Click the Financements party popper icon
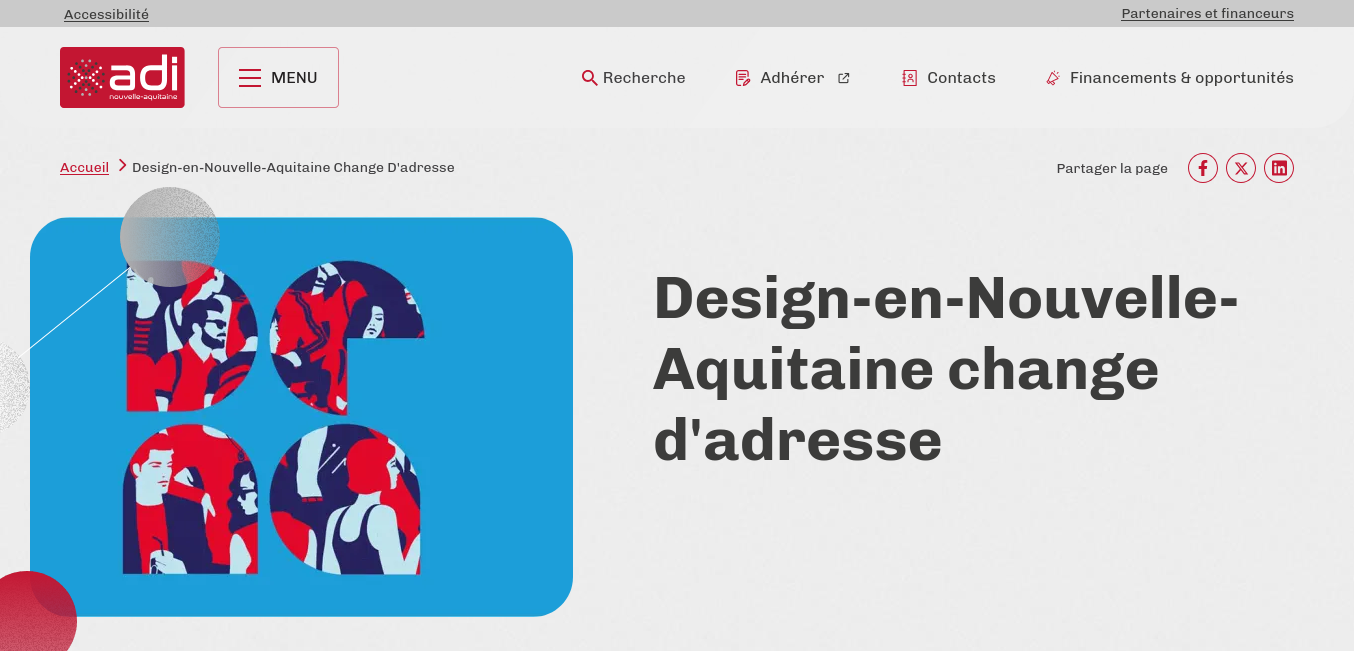1366x651 pixels. pyautogui.click(x=1052, y=78)
